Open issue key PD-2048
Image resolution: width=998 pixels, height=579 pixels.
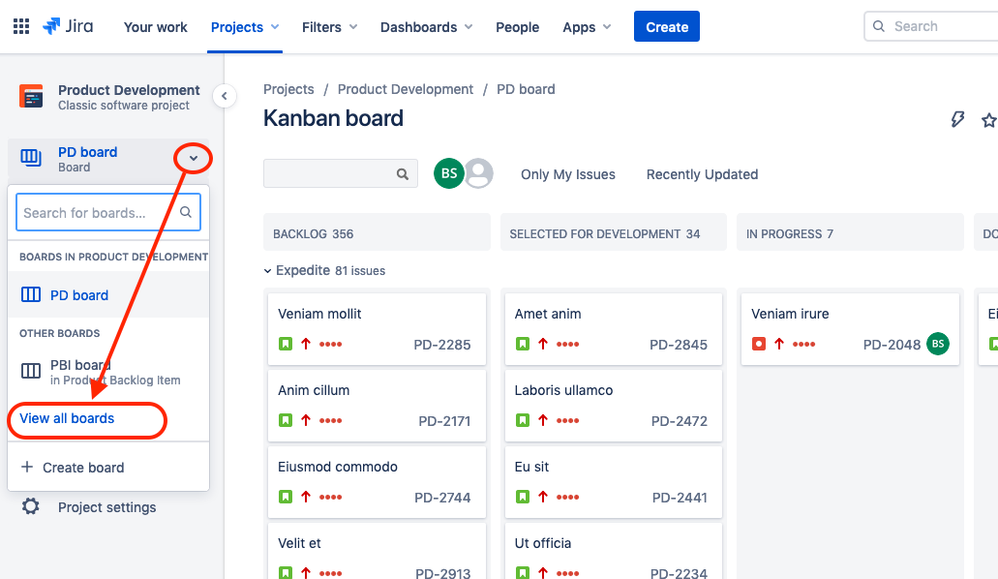click(x=892, y=345)
